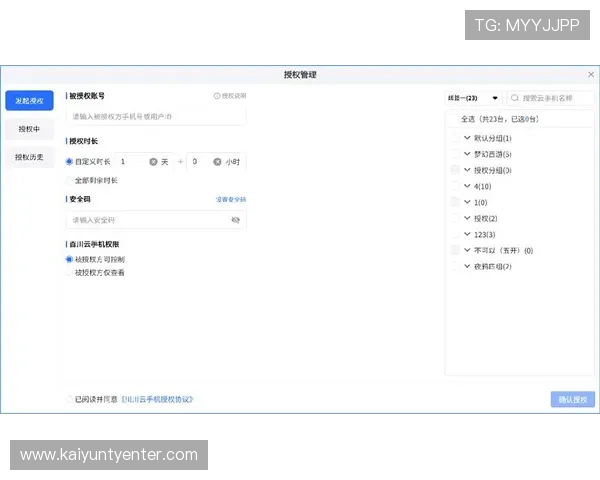The height and width of the screenshot is (480, 600).
Task: Check the 4(10) group checkbox
Action: 455,186
